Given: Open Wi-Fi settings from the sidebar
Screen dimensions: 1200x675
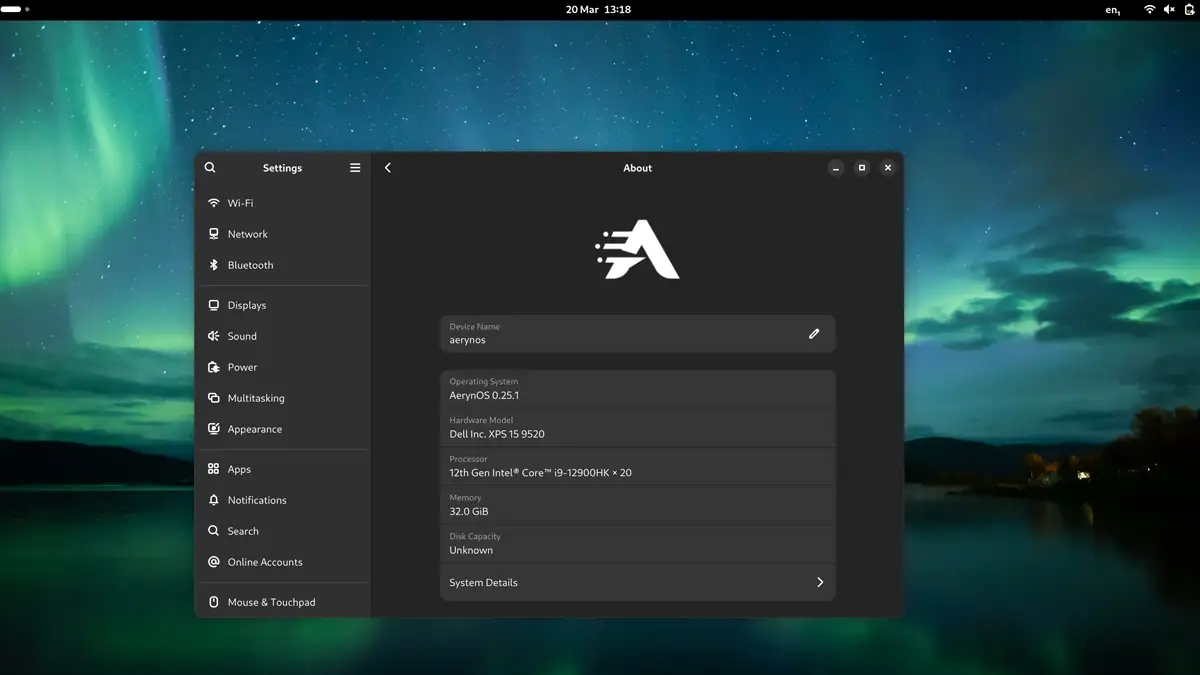Looking at the screenshot, I should point(240,203).
